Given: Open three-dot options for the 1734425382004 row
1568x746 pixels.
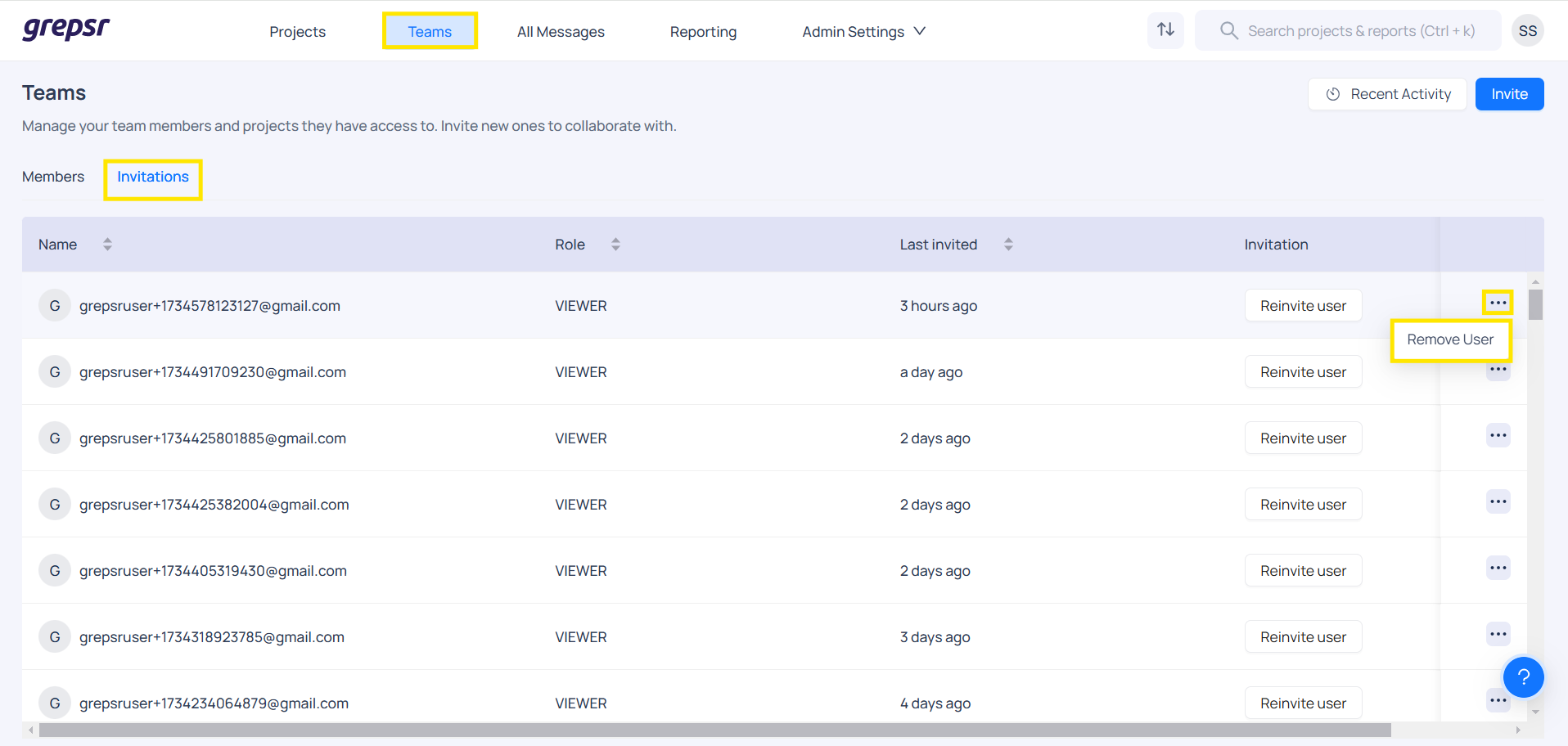Looking at the screenshot, I should [1498, 501].
